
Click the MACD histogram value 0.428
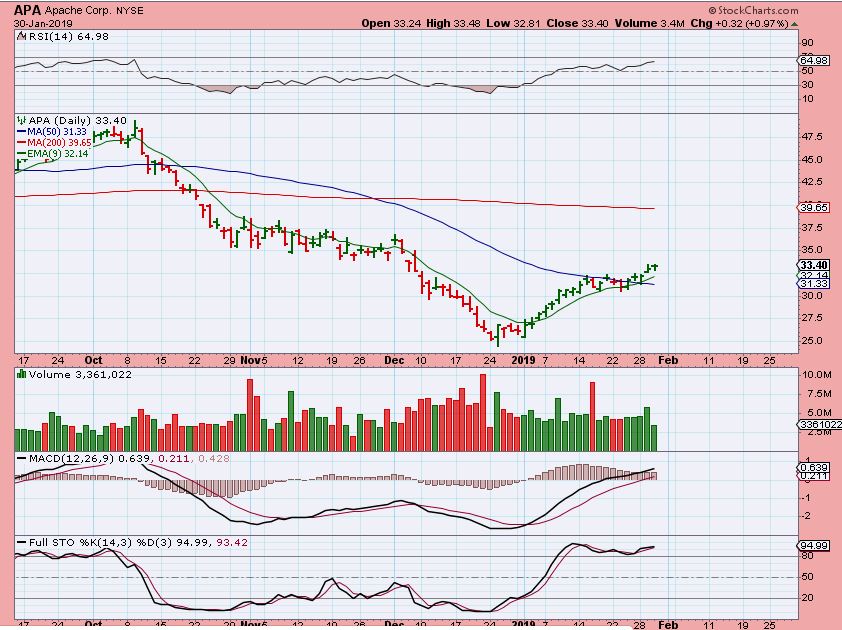click(x=214, y=459)
